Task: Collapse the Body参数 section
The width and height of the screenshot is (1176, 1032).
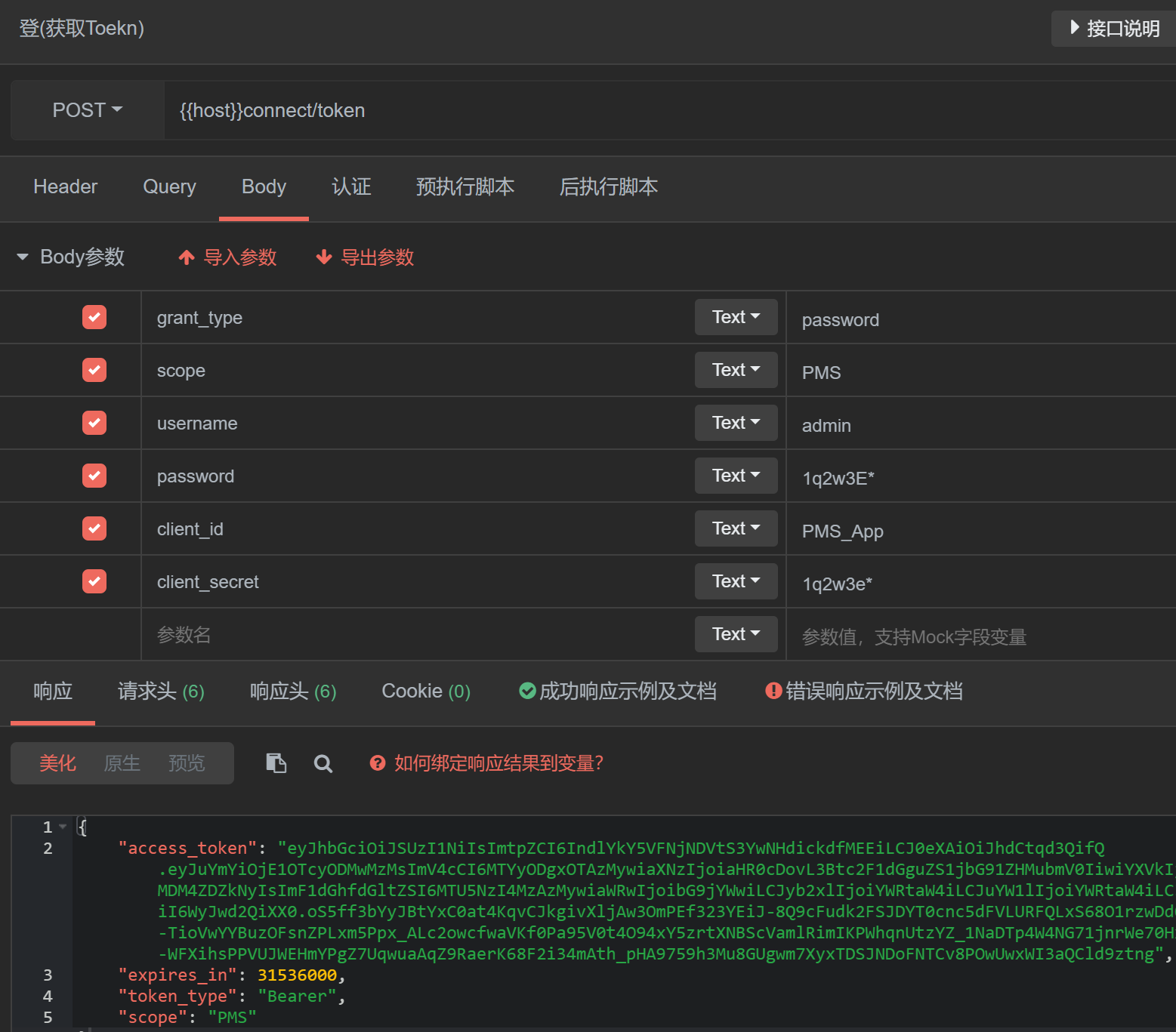Action: pyautogui.click(x=22, y=256)
